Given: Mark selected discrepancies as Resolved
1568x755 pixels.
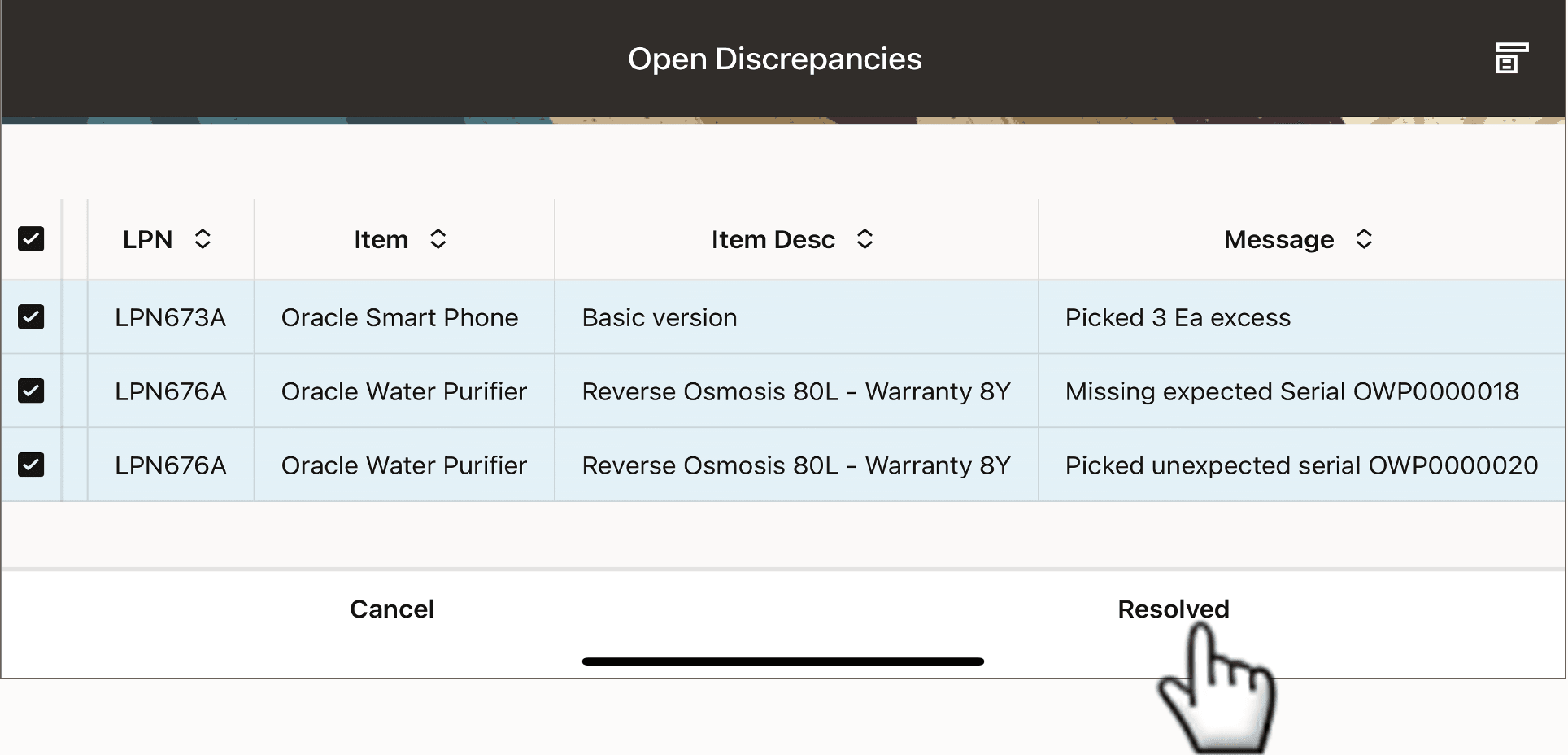Looking at the screenshot, I should (1173, 609).
